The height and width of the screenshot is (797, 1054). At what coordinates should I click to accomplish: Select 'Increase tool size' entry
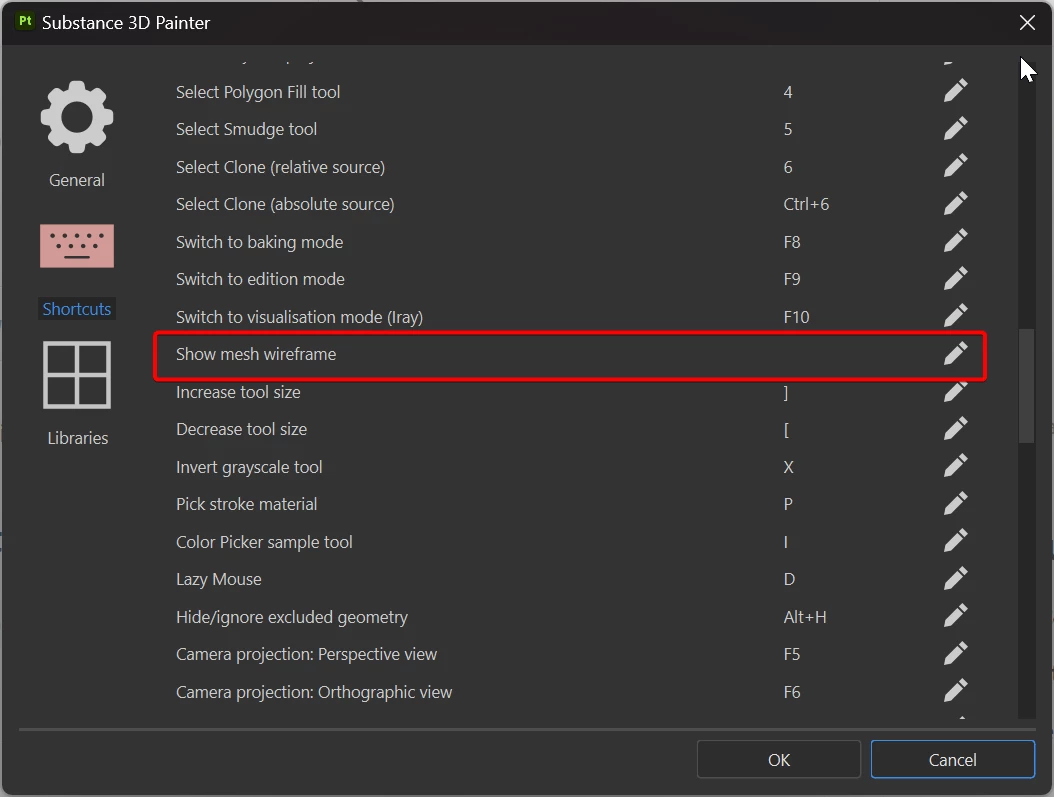[x=238, y=392]
